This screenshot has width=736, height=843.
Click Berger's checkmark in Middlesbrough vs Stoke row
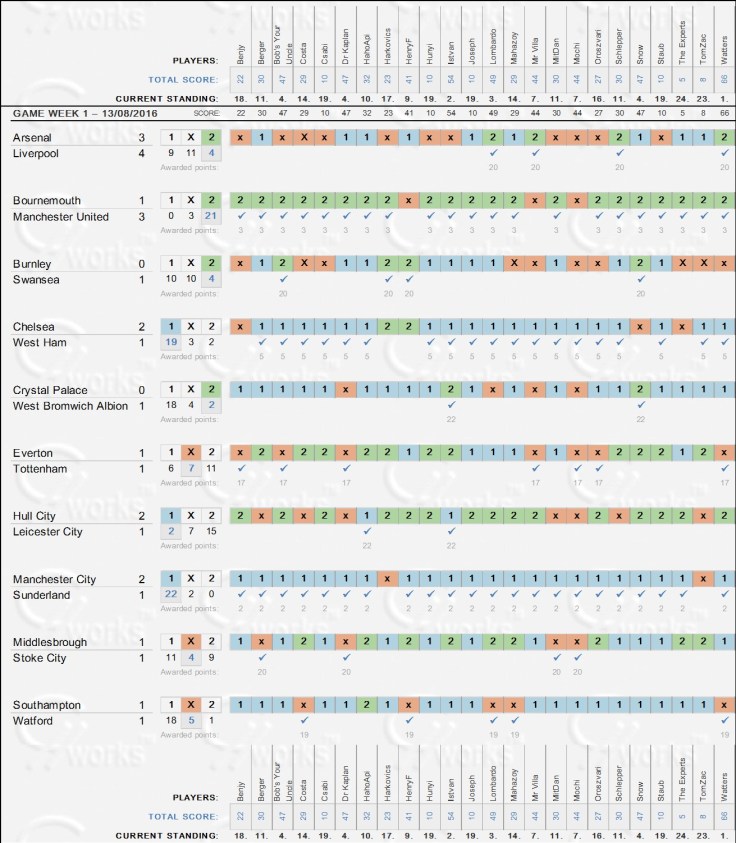(262, 657)
